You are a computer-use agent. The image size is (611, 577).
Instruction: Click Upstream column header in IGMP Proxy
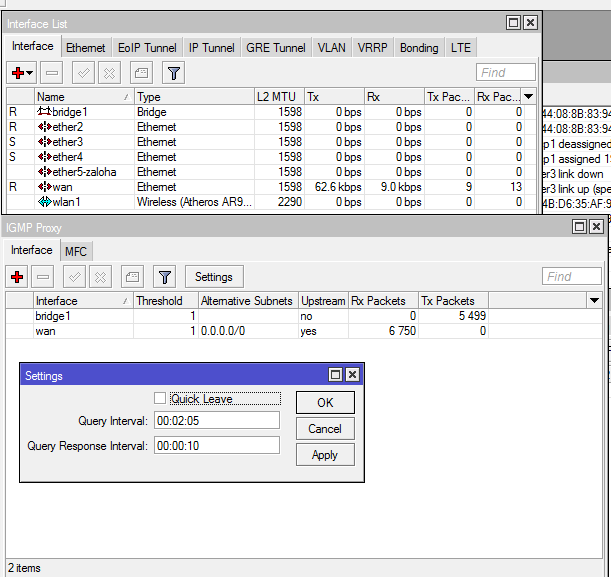(x=323, y=301)
